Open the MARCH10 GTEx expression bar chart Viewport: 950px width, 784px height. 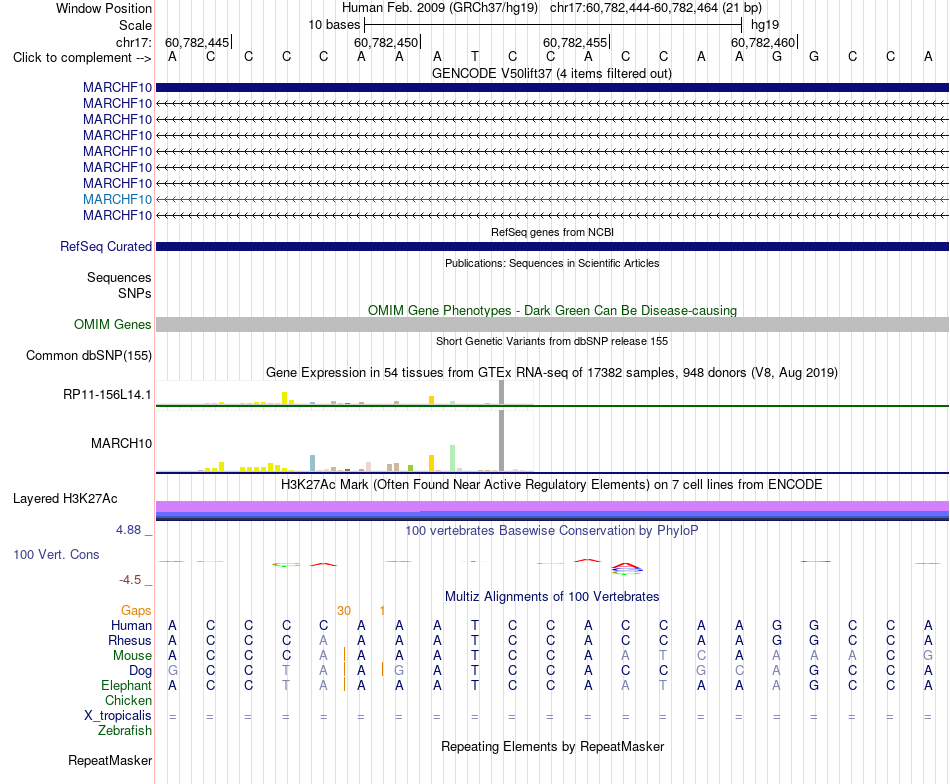345,442
